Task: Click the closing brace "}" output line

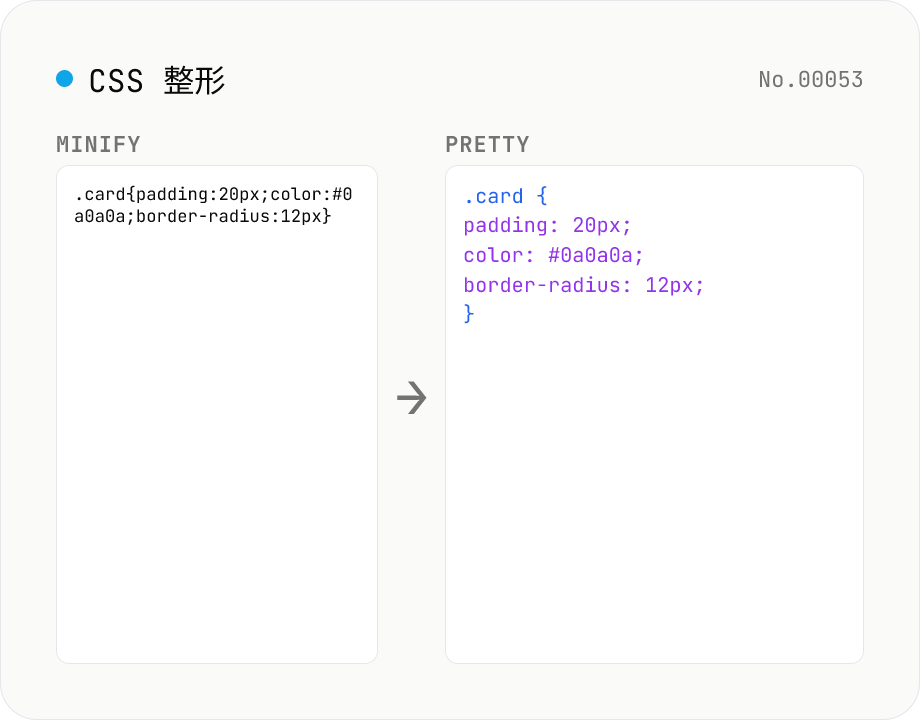Action: pos(468,313)
